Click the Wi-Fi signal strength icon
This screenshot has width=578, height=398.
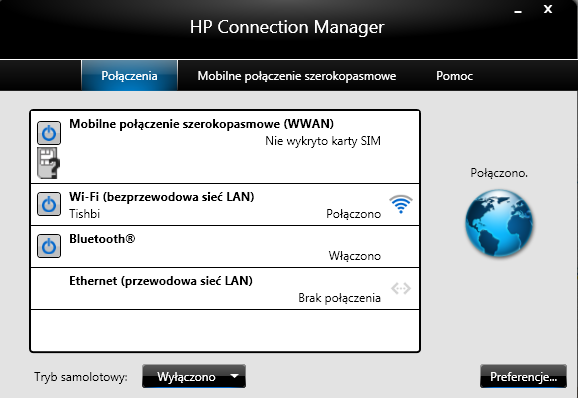401,204
